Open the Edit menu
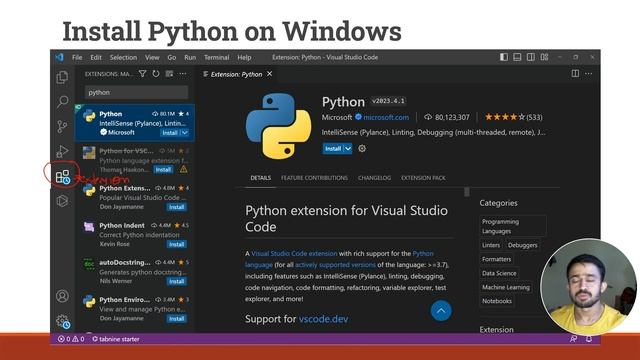The width and height of the screenshot is (640, 360). (x=96, y=58)
